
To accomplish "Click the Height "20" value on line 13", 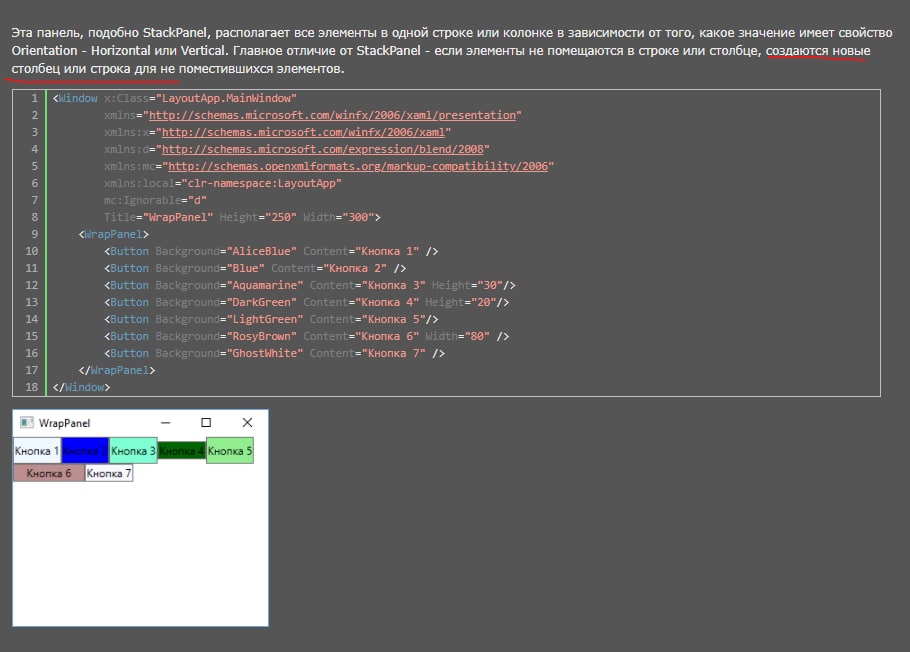I will coord(483,302).
